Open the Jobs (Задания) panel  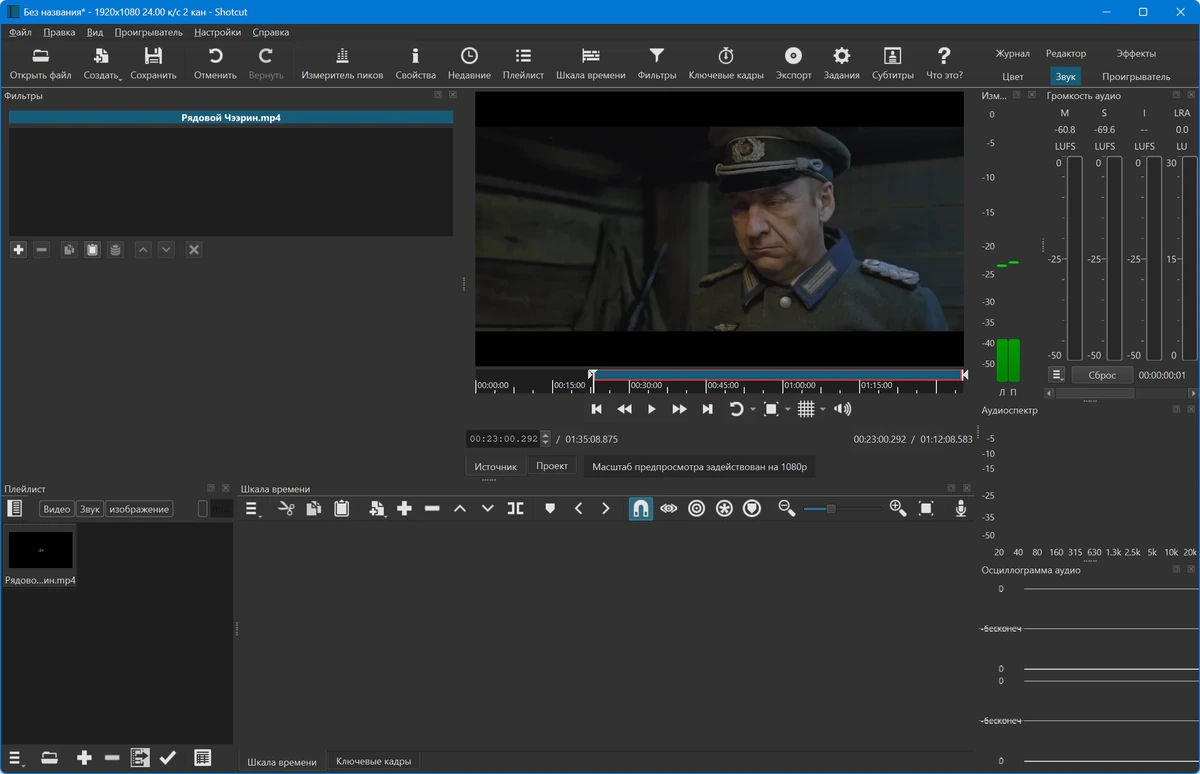pos(842,63)
